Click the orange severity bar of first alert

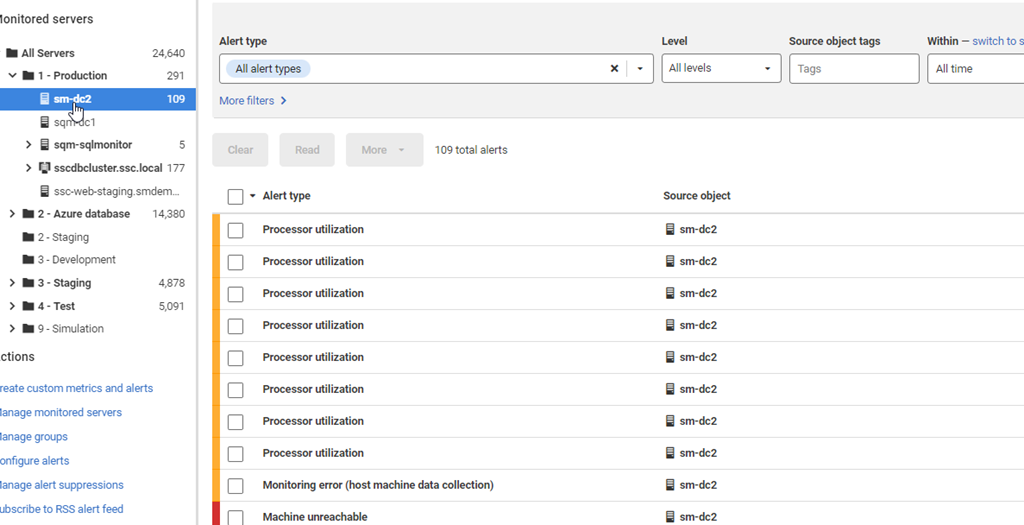pyautogui.click(x=215, y=230)
